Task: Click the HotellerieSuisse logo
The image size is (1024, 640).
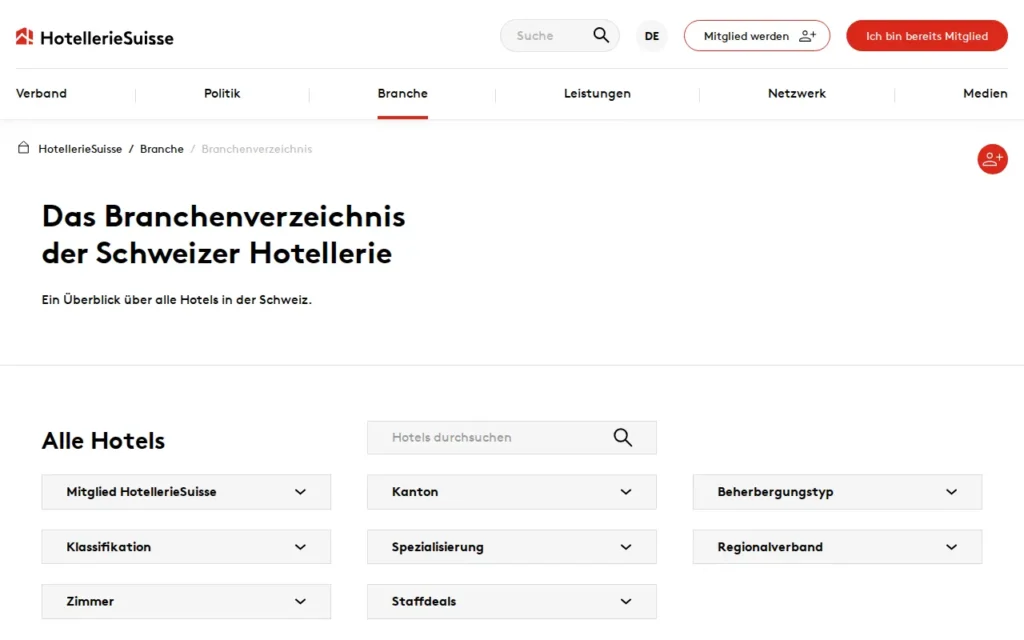Action: coord(95,37)
